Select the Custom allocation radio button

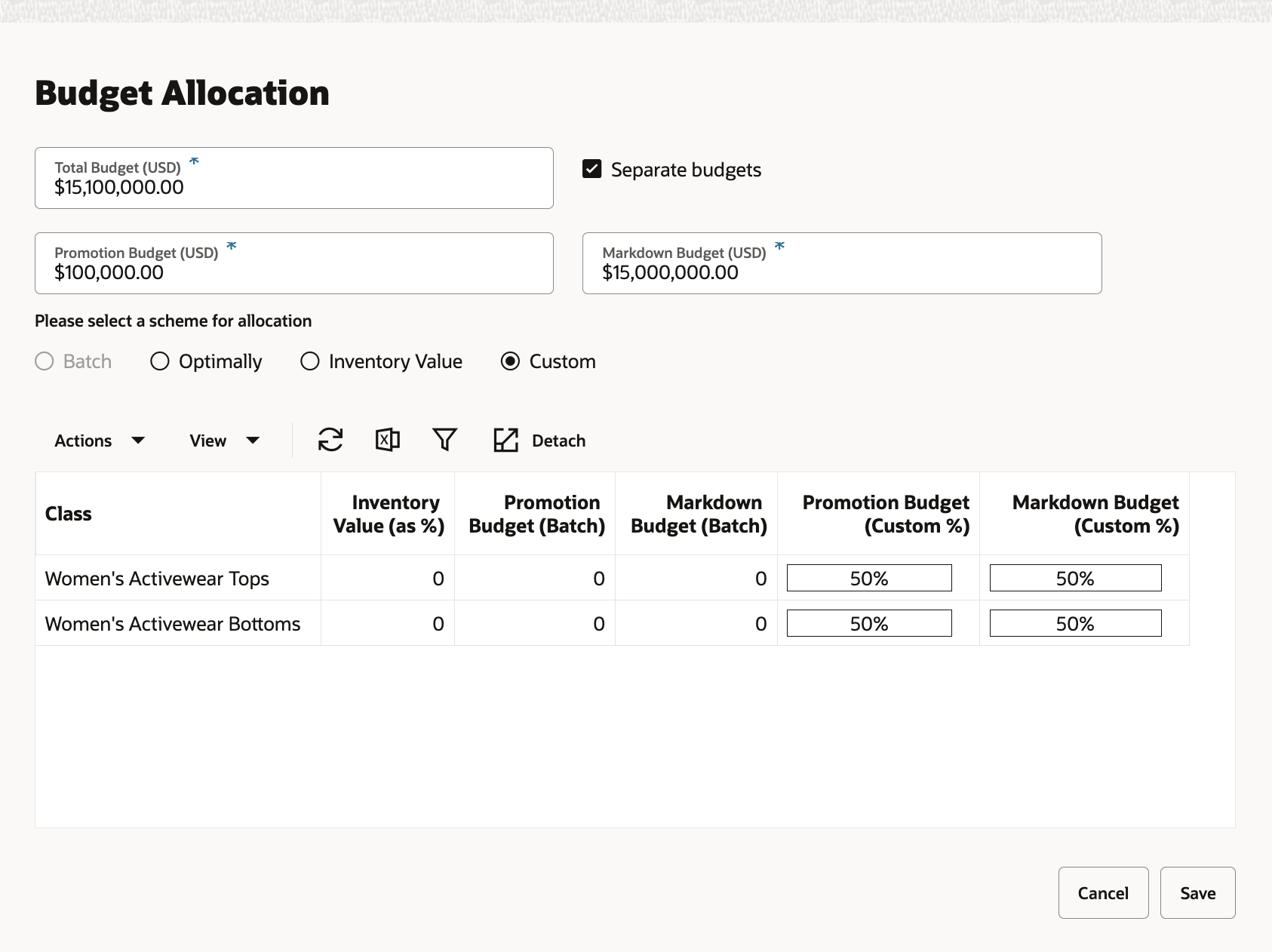(x=511, y=361)
